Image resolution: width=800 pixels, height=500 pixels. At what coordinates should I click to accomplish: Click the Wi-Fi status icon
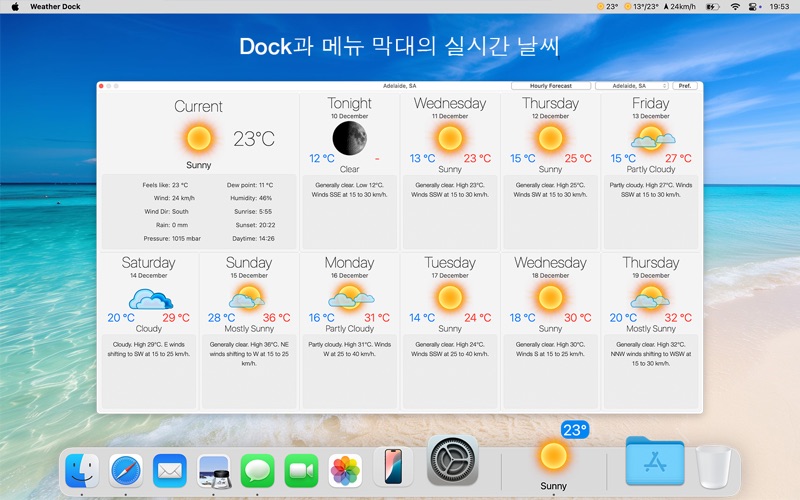point(735,7)
